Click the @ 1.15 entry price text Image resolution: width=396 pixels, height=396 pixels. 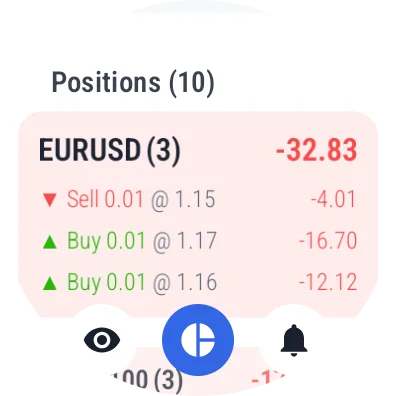point(183,200)
